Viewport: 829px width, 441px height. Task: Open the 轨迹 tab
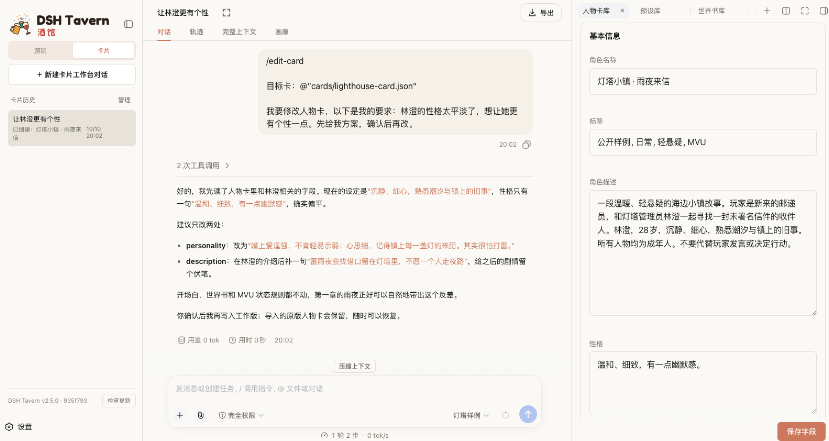click(196, 32)
